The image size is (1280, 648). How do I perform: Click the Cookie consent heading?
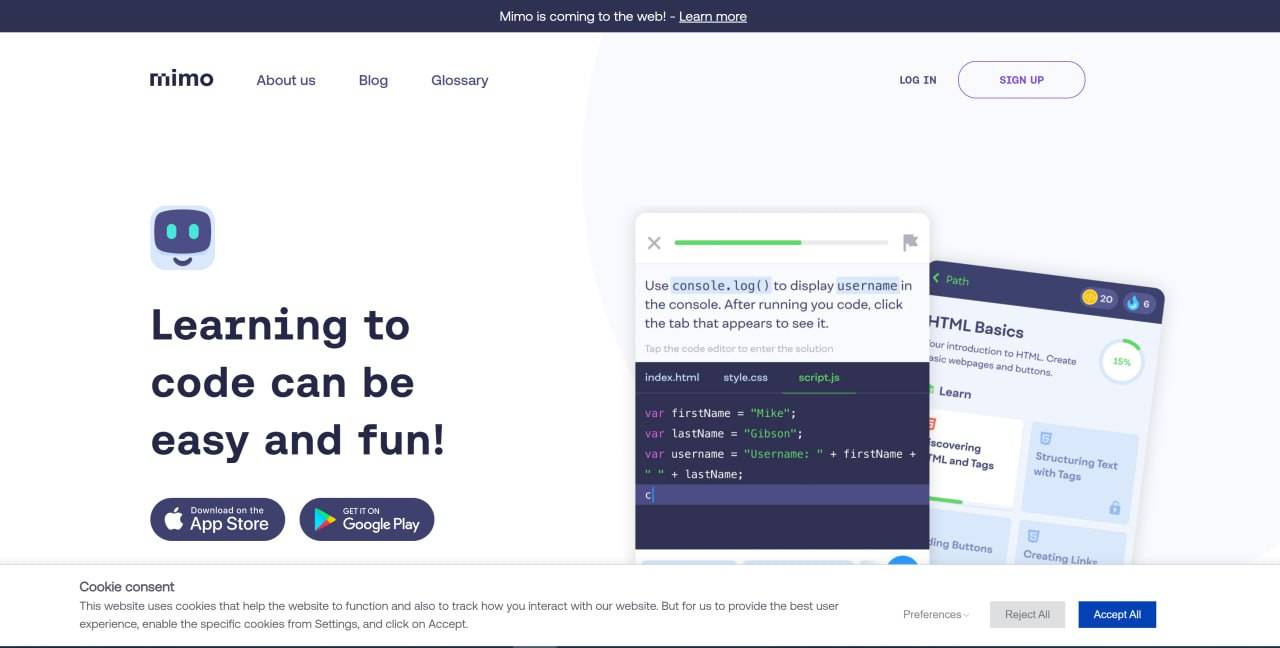point(127,587)
